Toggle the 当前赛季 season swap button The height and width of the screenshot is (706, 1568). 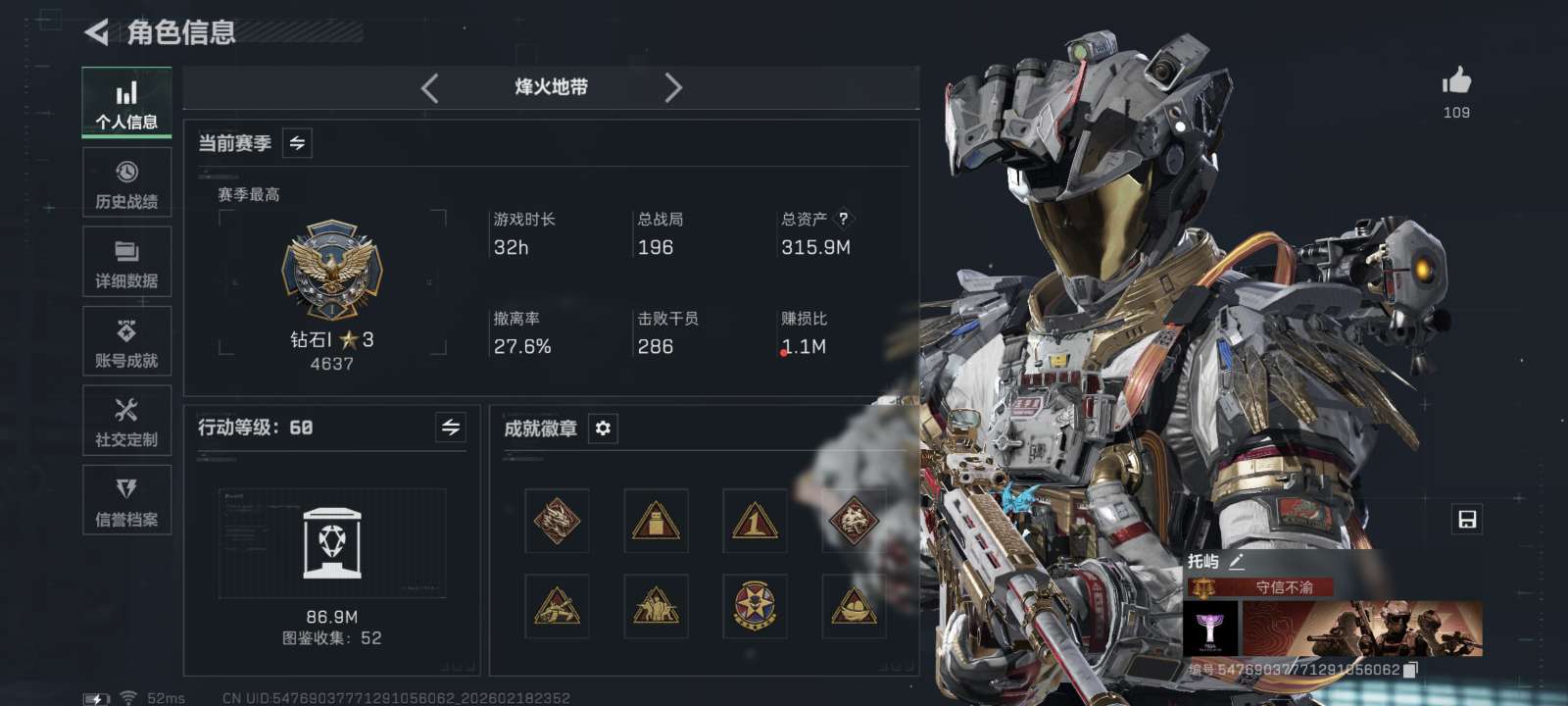[297, 143]
